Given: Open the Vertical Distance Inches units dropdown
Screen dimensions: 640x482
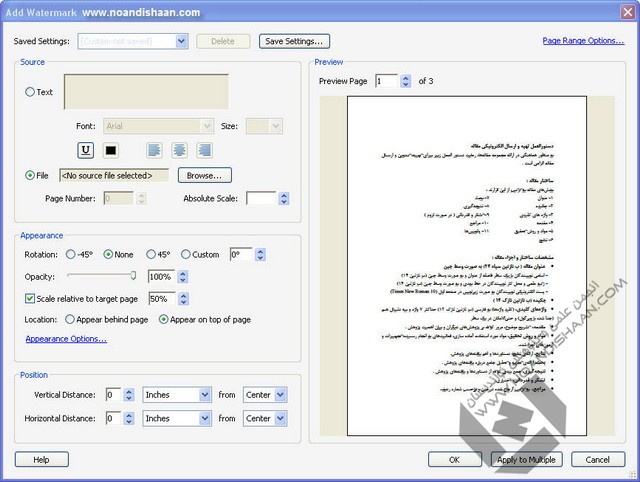Looking at the screenshot, I should pyautogui.click(x=204, y=395).
